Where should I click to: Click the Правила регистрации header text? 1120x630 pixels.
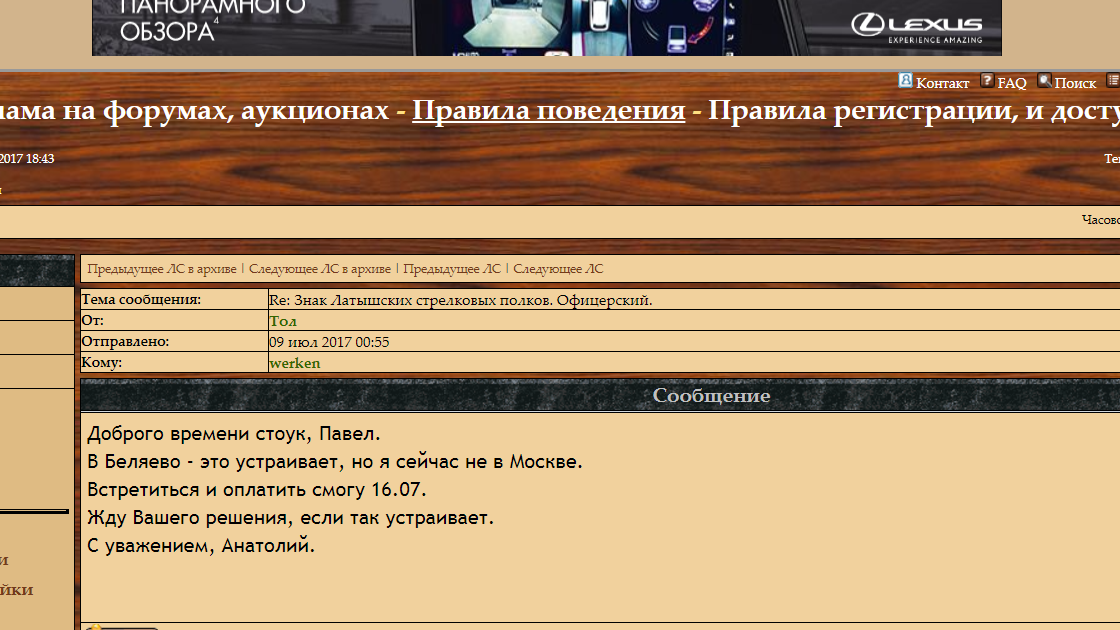pos(914,110)
